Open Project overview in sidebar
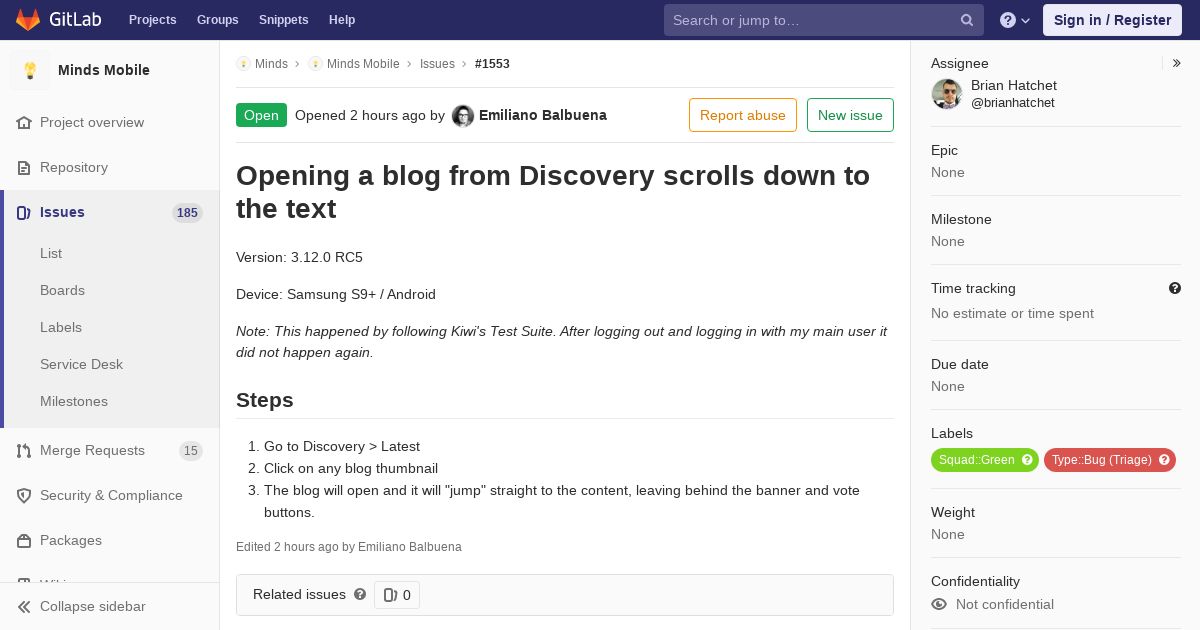 pos(92,122)
